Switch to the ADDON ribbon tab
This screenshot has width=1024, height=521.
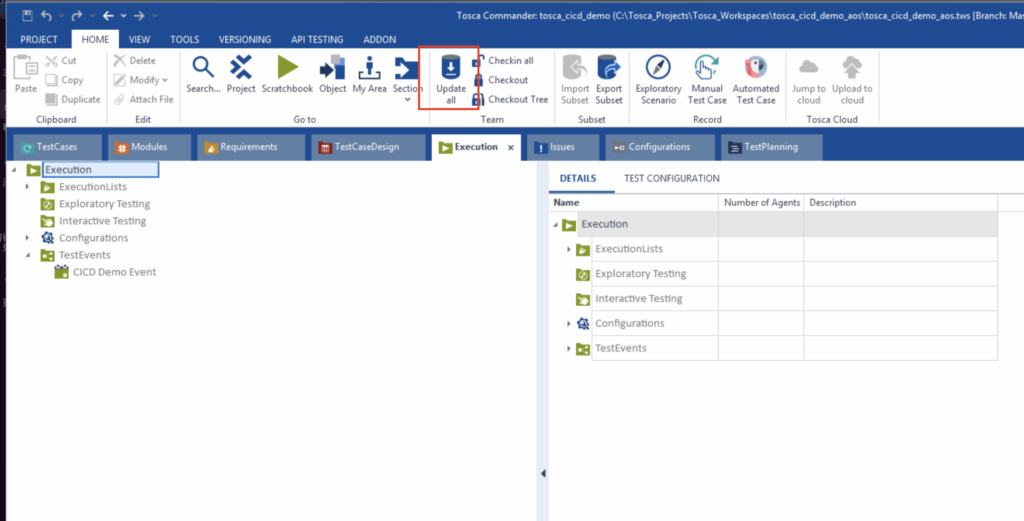(379, 39)
